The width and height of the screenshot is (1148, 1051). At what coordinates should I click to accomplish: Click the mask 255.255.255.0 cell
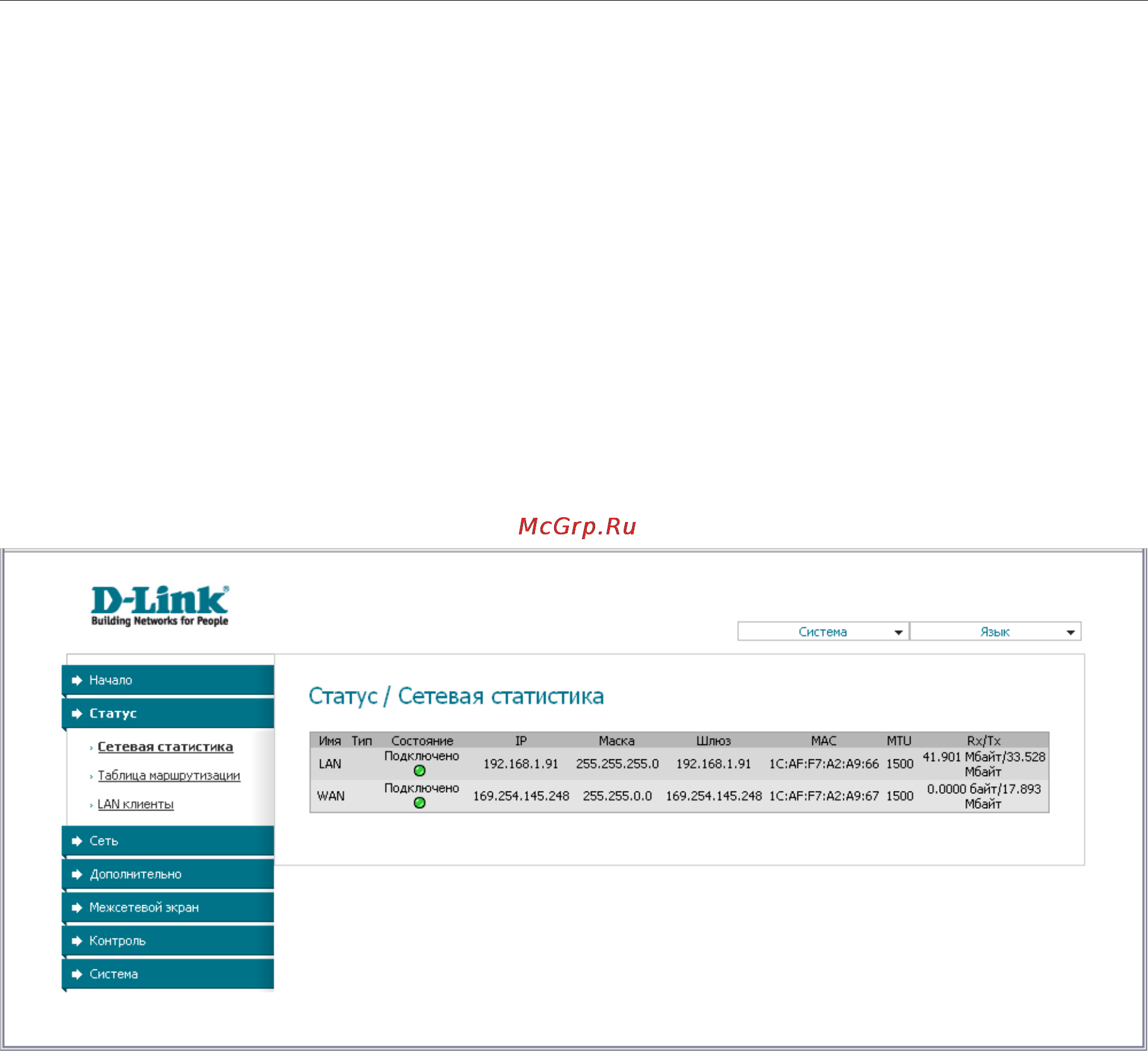(x=617, y=764)
